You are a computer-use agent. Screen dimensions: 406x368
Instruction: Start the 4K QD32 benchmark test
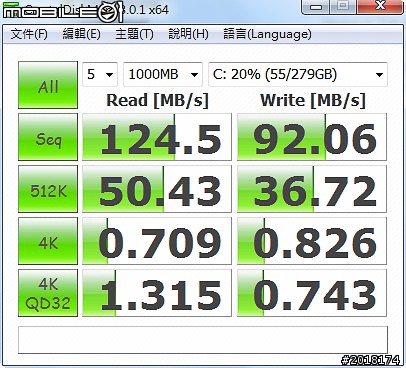click(48, 293)
